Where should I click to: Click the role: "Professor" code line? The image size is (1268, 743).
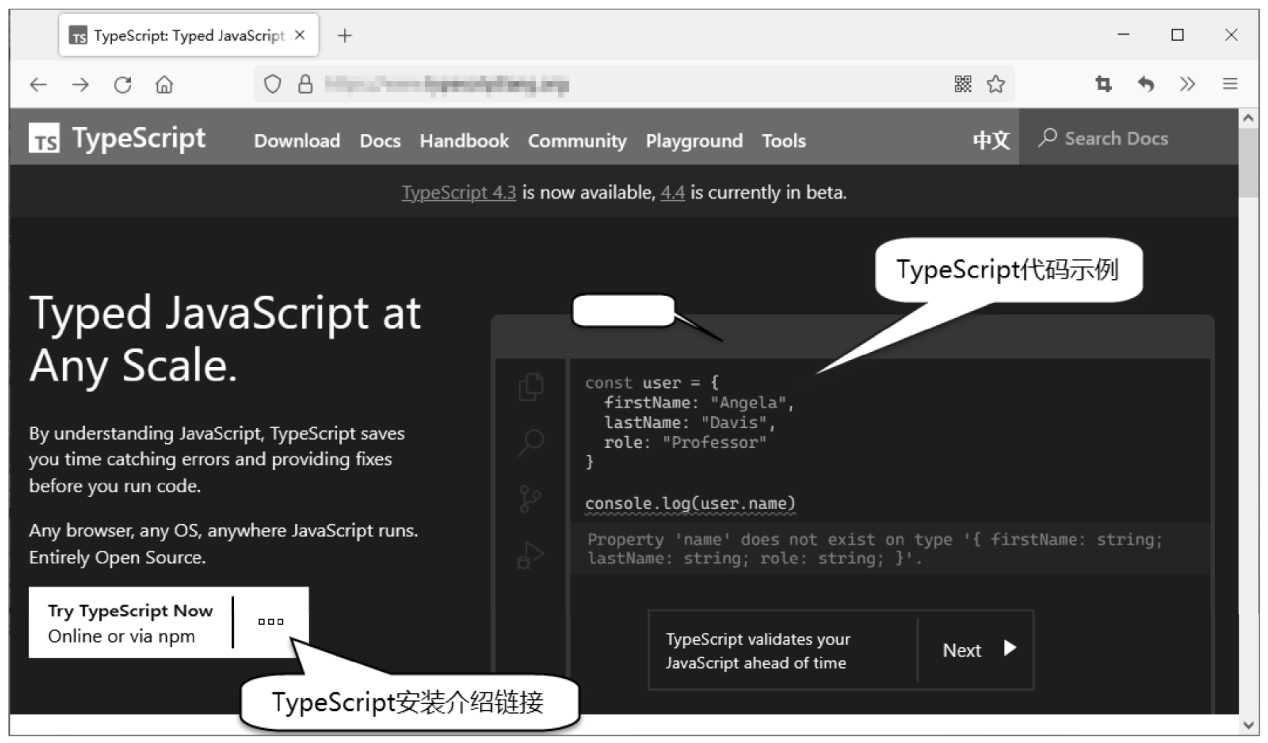tap(685, 442)
